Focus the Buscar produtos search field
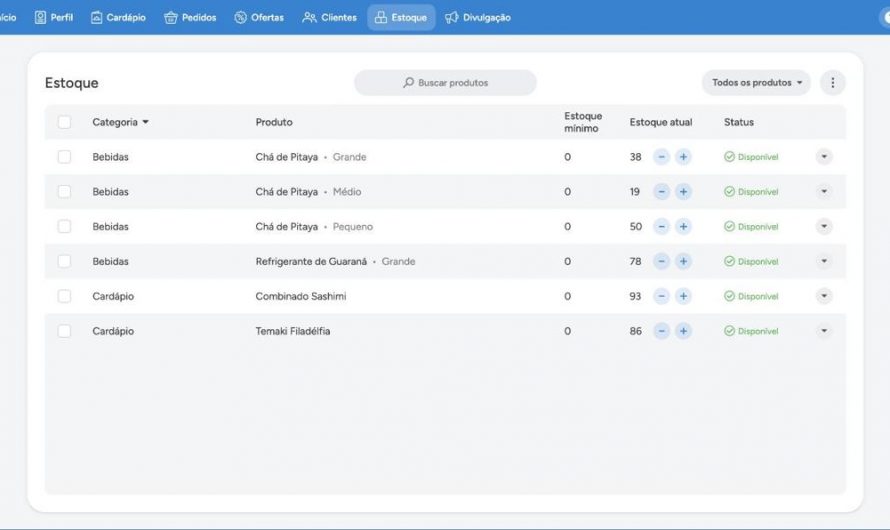Viewport: 890px width, 530px height. coord(445,83)
